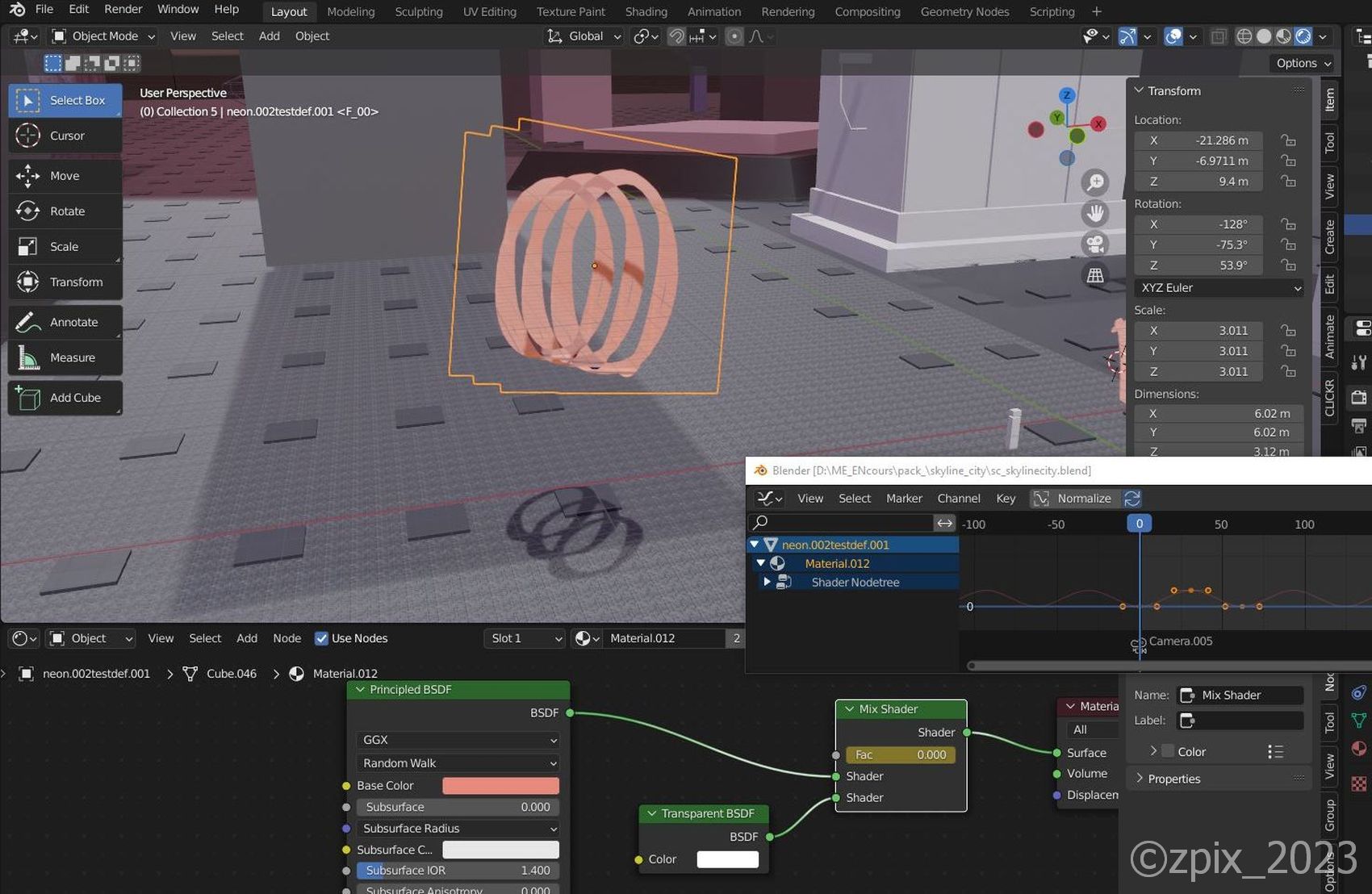This screenshot has width=1372, height=894.
Task: Toggle camera view in viewport
Action: (1095, 244)
